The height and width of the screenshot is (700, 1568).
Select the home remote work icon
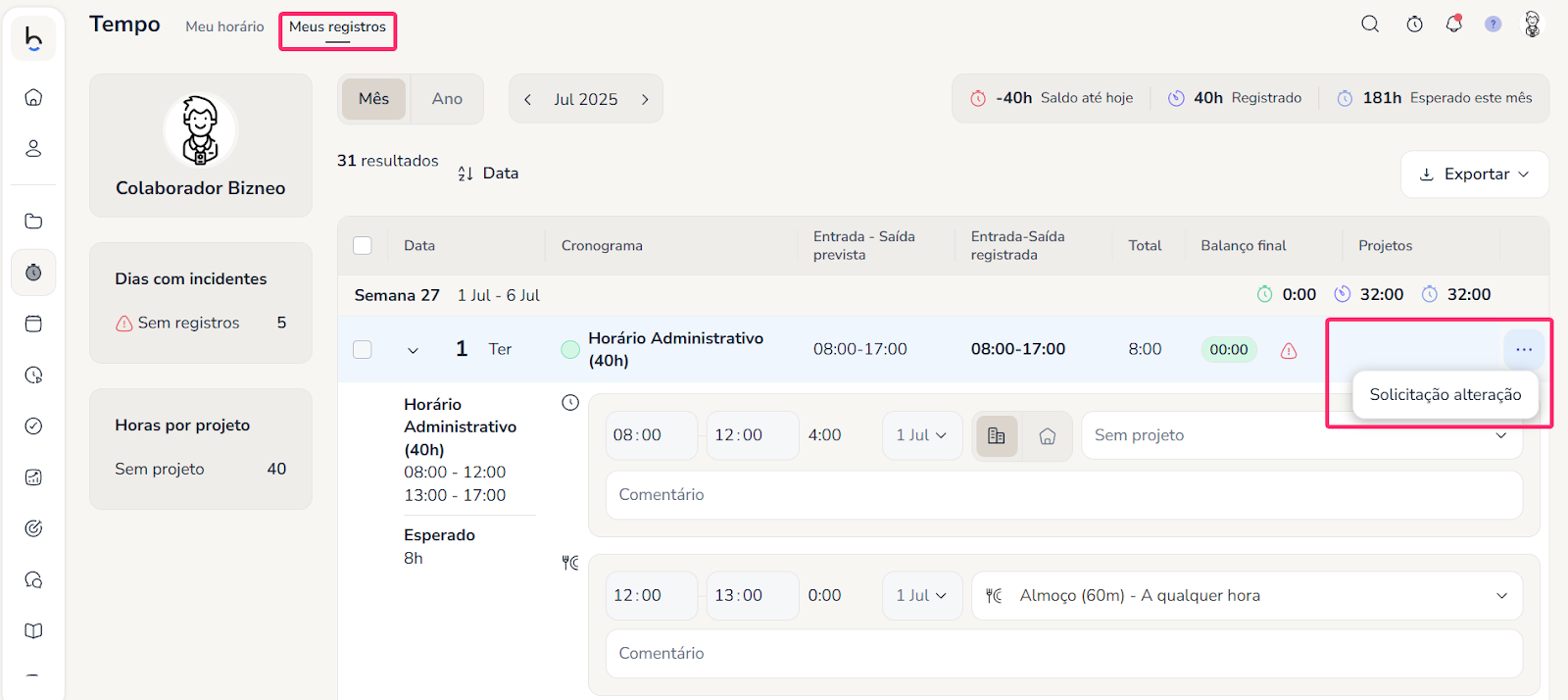coord(1047,436)
